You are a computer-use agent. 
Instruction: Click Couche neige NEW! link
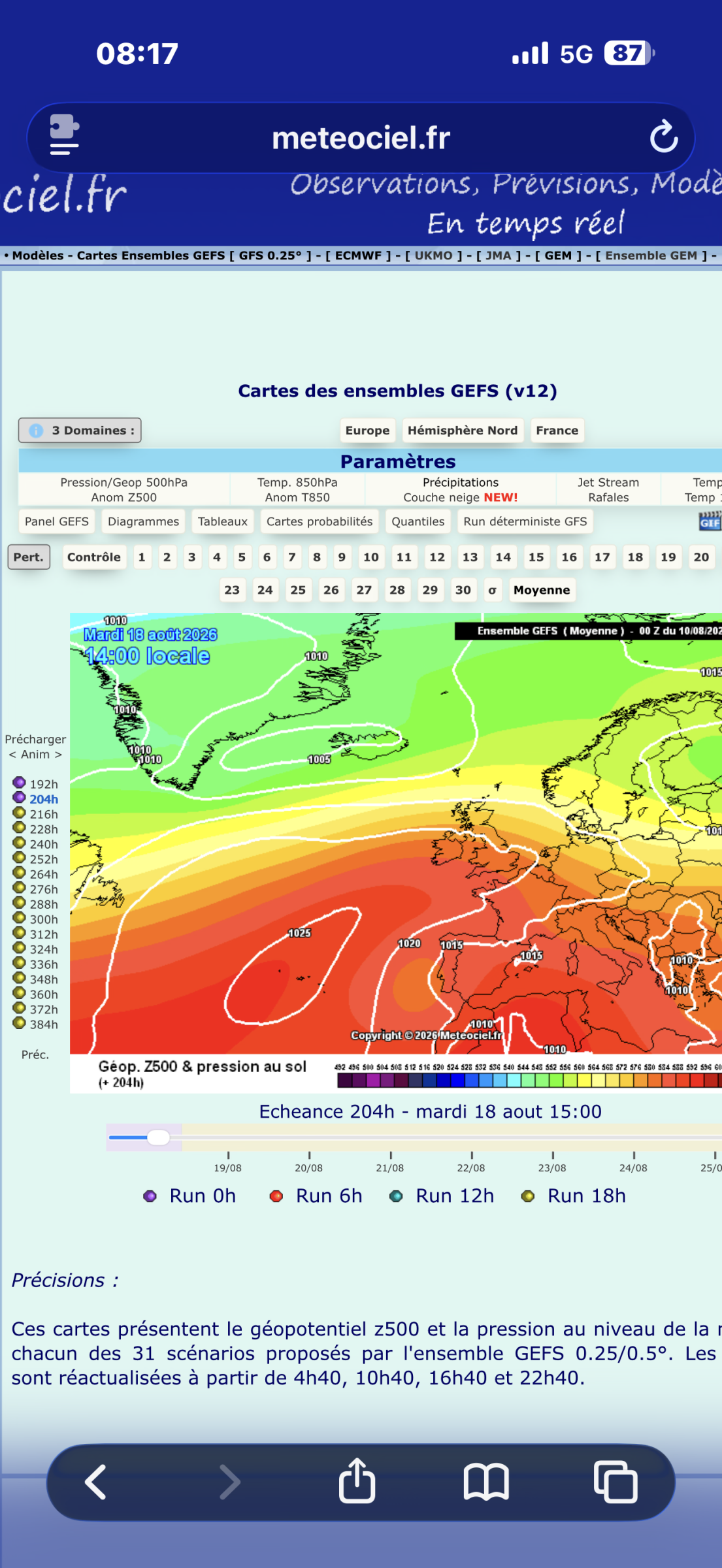click(461, 497)
